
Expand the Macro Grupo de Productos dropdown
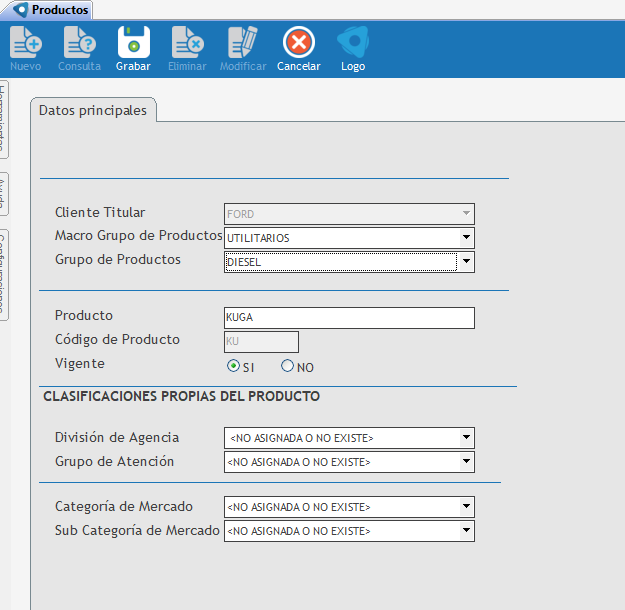click(465, 238)
